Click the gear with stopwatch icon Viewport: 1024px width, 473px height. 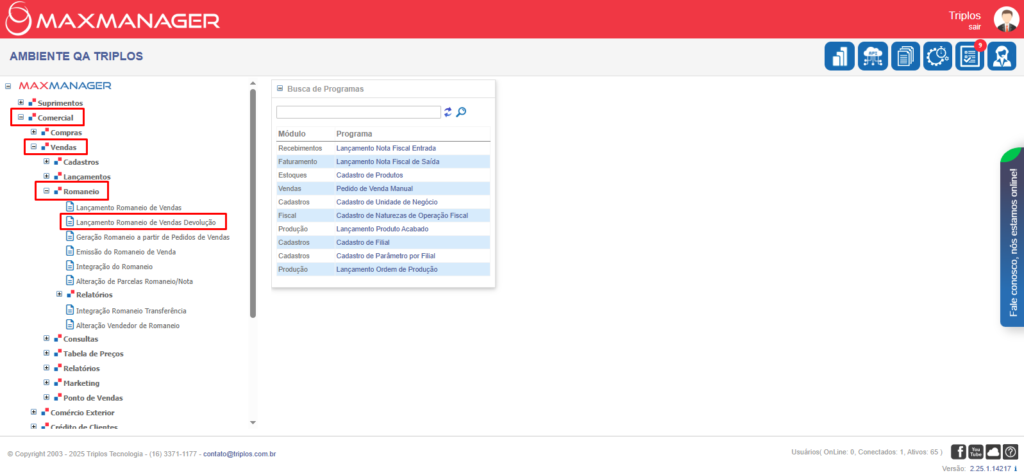click(x=938, y=57)
